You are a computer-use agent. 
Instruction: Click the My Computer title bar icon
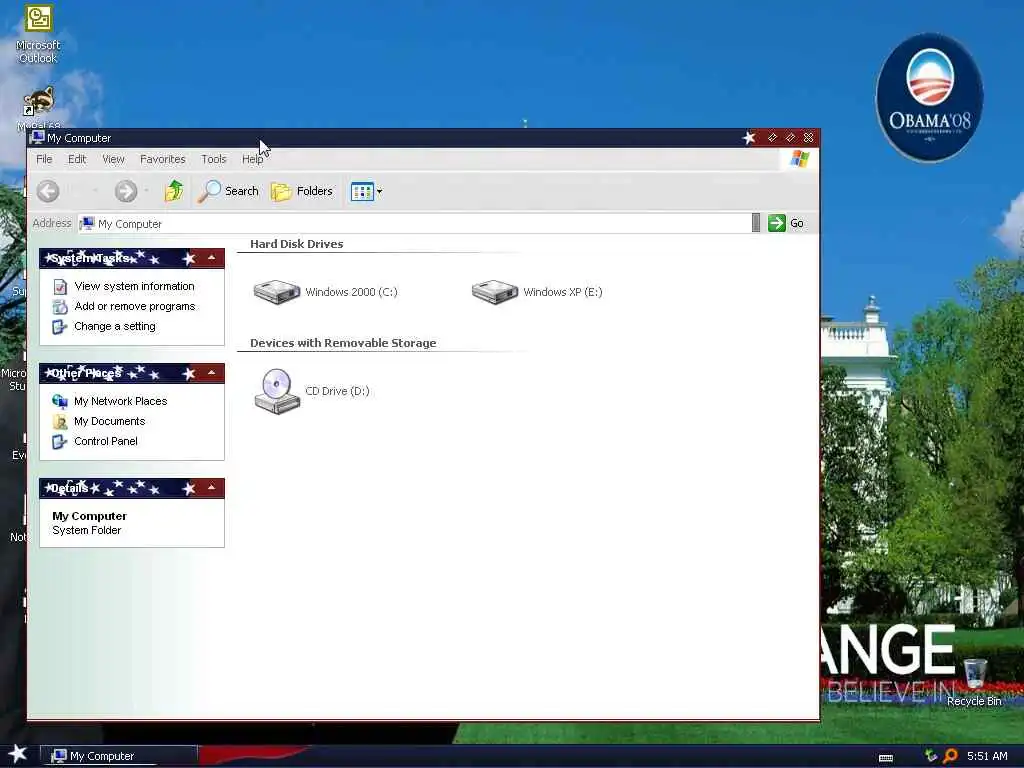(38, 137)
